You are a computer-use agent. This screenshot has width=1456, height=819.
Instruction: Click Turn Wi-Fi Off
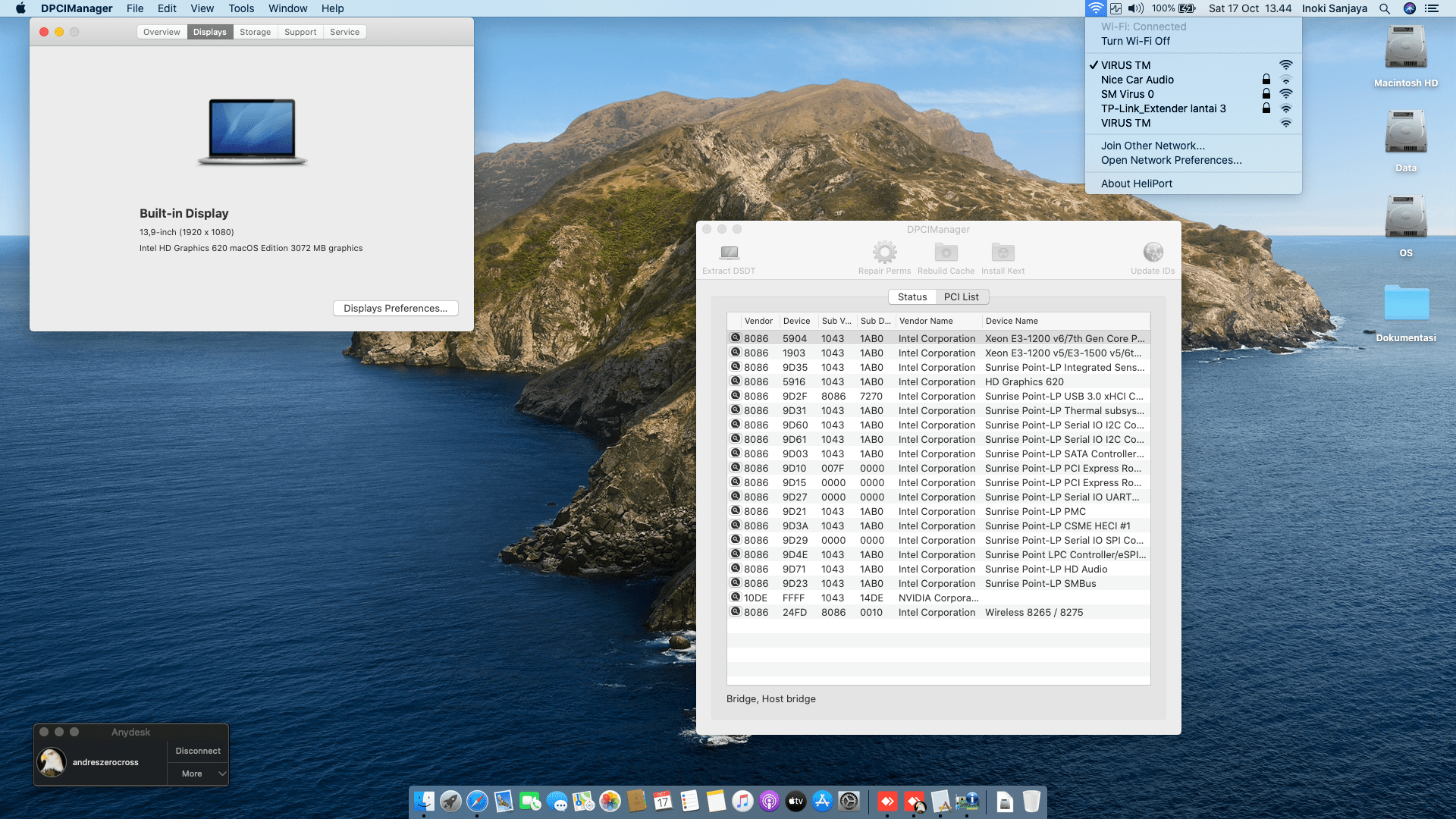coord(1135,41)
